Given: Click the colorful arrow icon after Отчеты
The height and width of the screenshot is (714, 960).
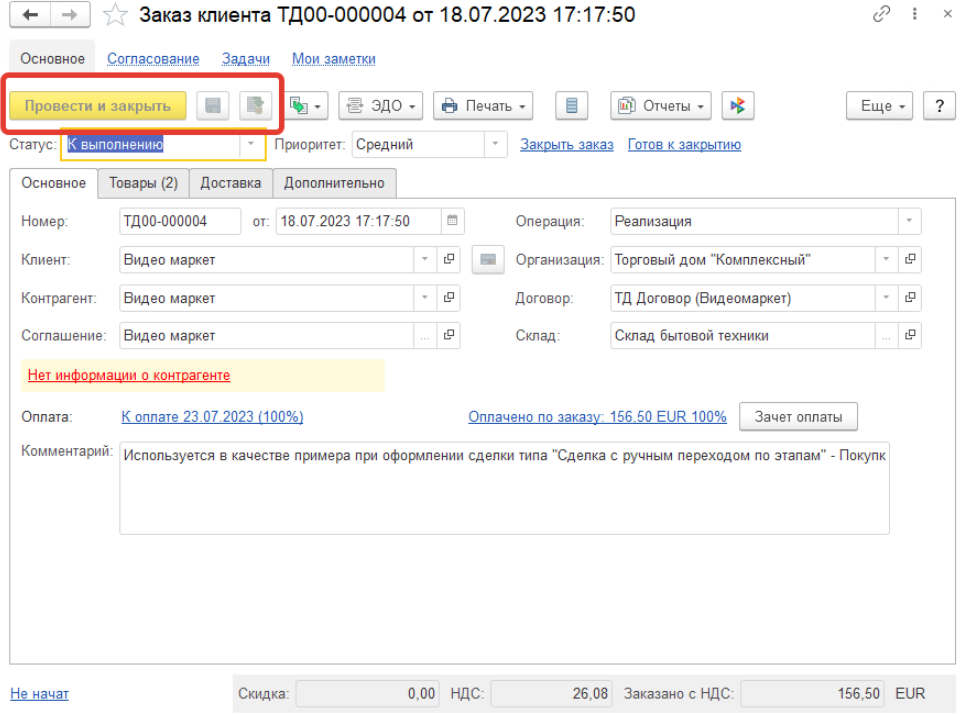Looking at the screenshot, I should 738,106.
